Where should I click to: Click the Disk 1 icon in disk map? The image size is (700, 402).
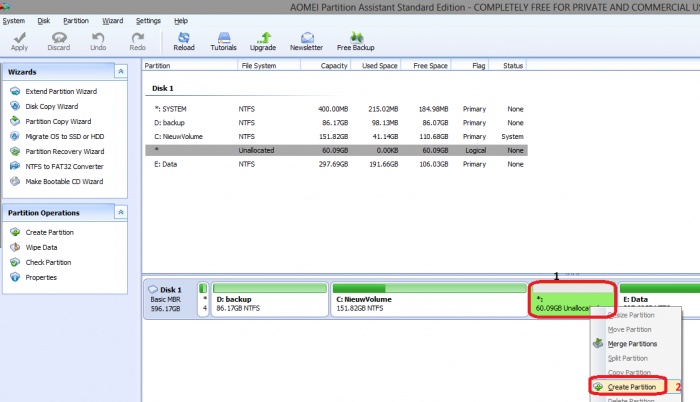[153, 289]
